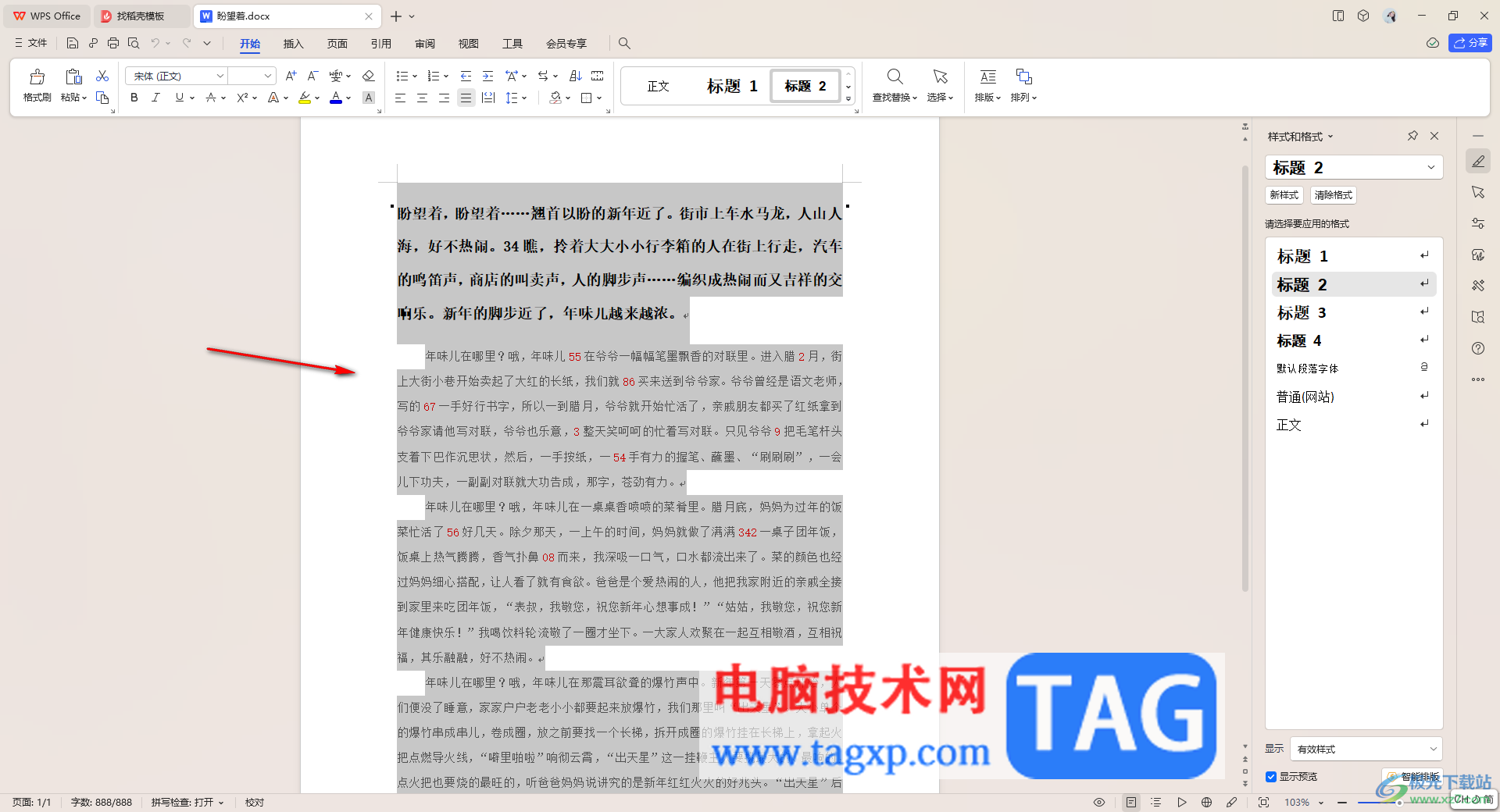Screen dimensions: 1500x812
Task: Open the 视图 ribbon tab
Action: click(x=469, y=44)
